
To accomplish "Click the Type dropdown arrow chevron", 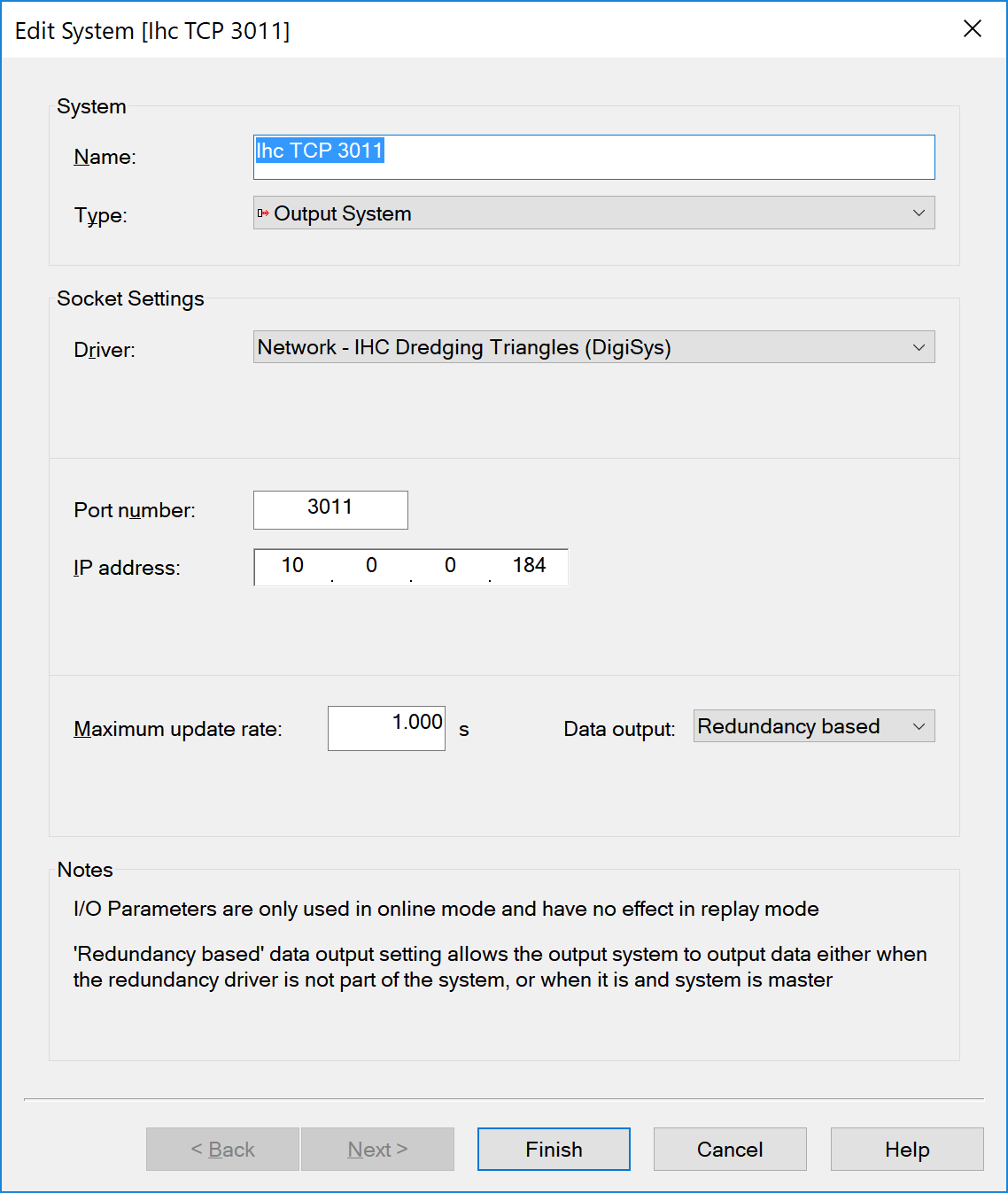I will coord(919,213).
